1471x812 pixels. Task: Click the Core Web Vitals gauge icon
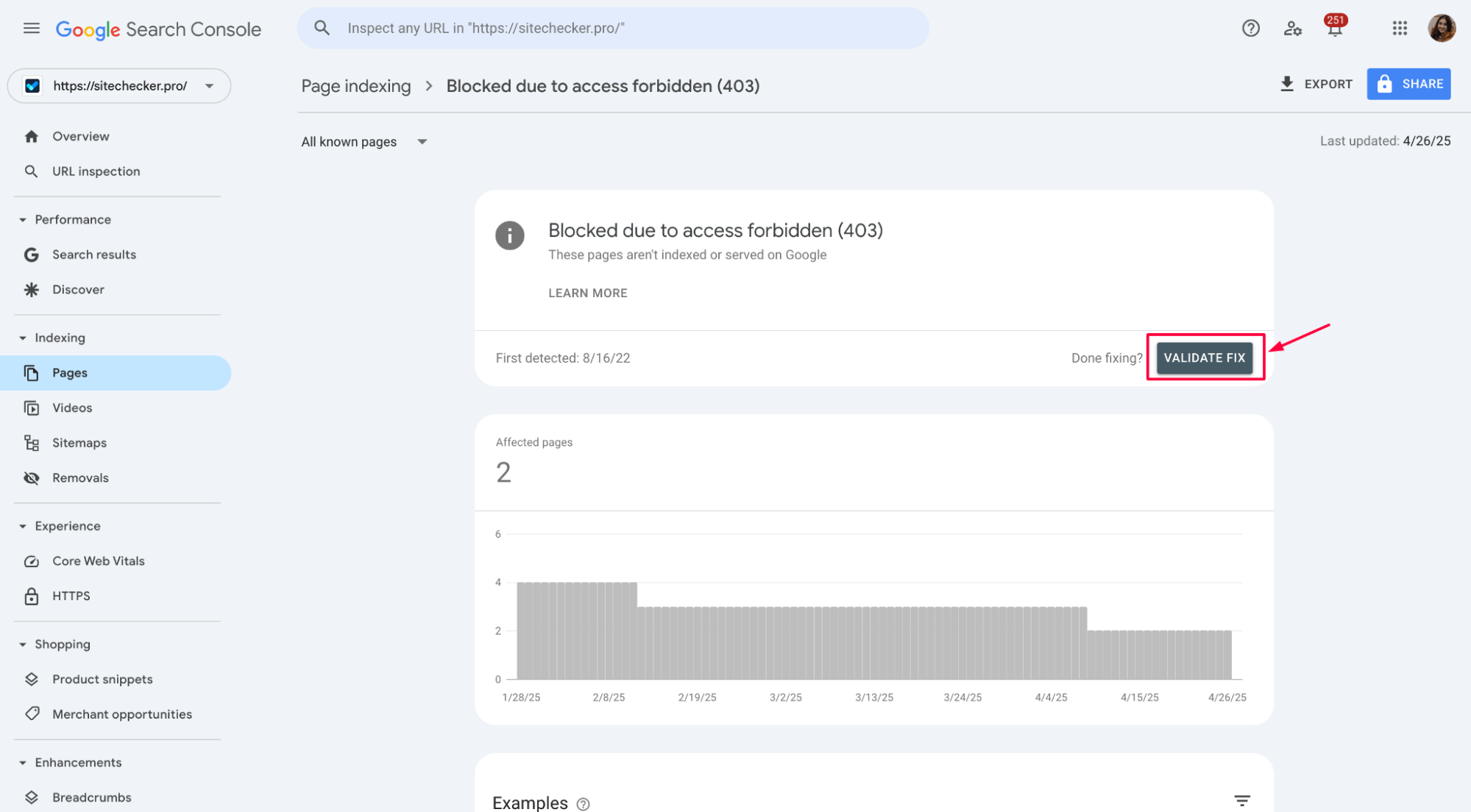pos(32,561)
